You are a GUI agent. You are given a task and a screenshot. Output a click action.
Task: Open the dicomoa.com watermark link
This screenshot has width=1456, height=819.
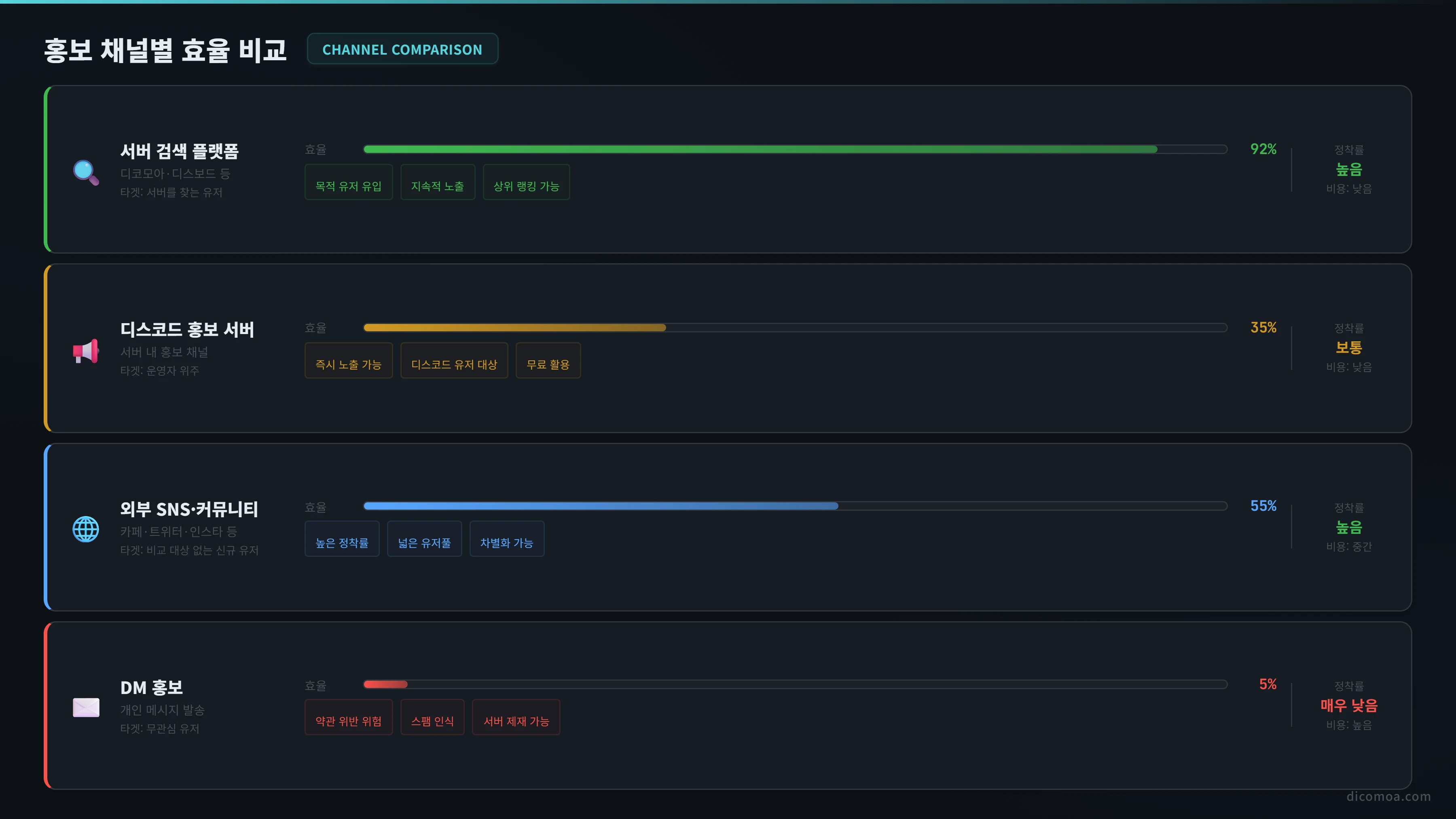1389,796
